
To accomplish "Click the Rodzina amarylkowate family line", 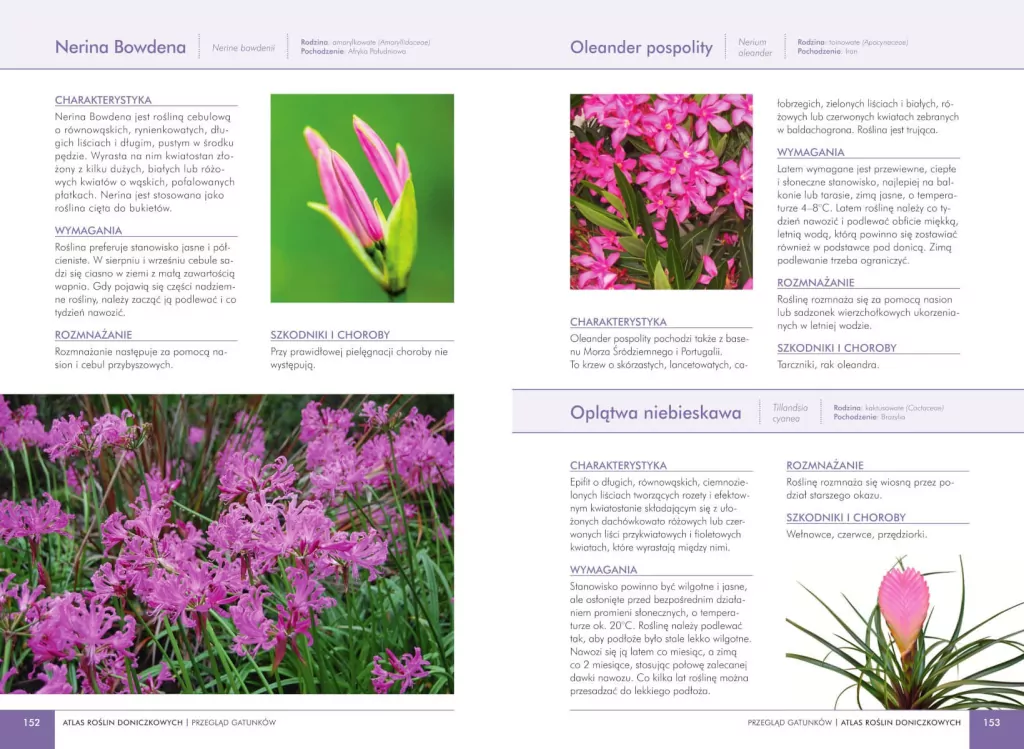I will tap(365, 42).
